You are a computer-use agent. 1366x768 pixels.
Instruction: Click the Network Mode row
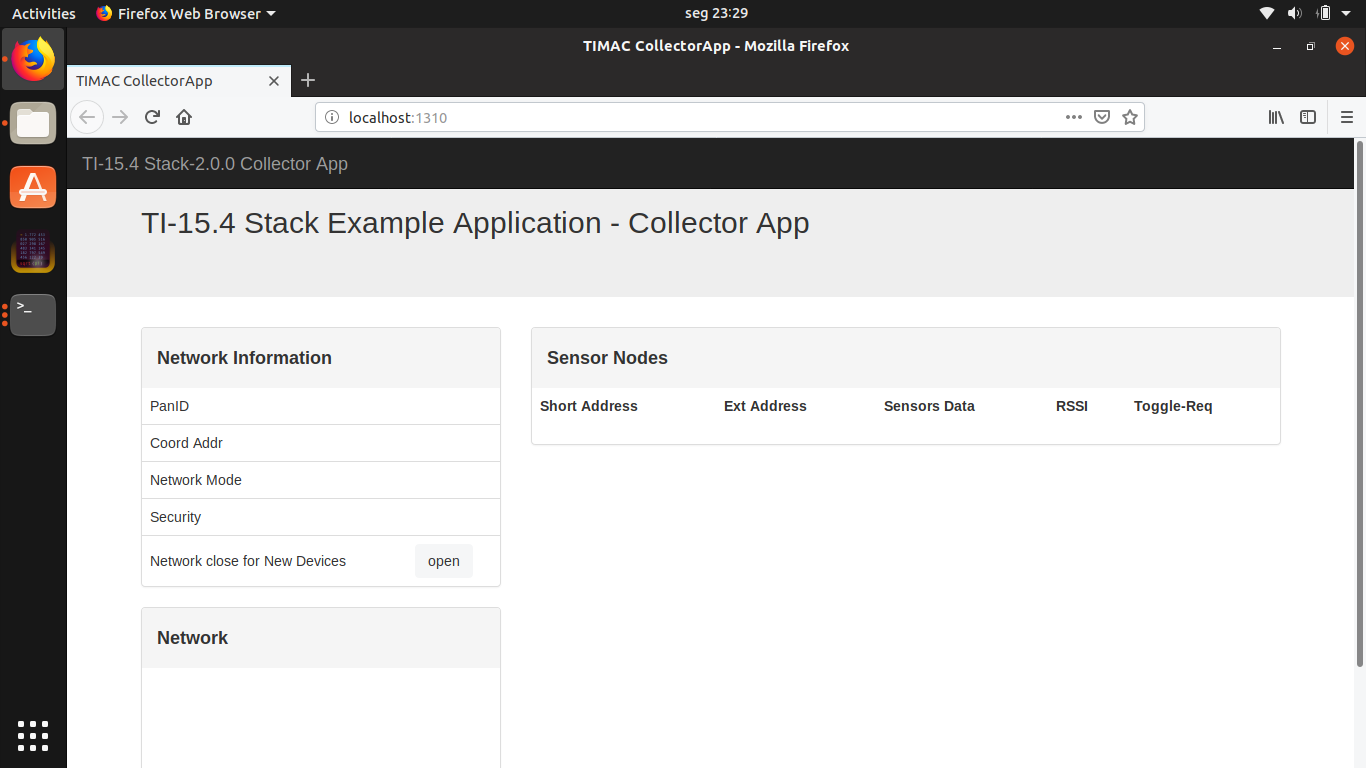coord(321,480)
